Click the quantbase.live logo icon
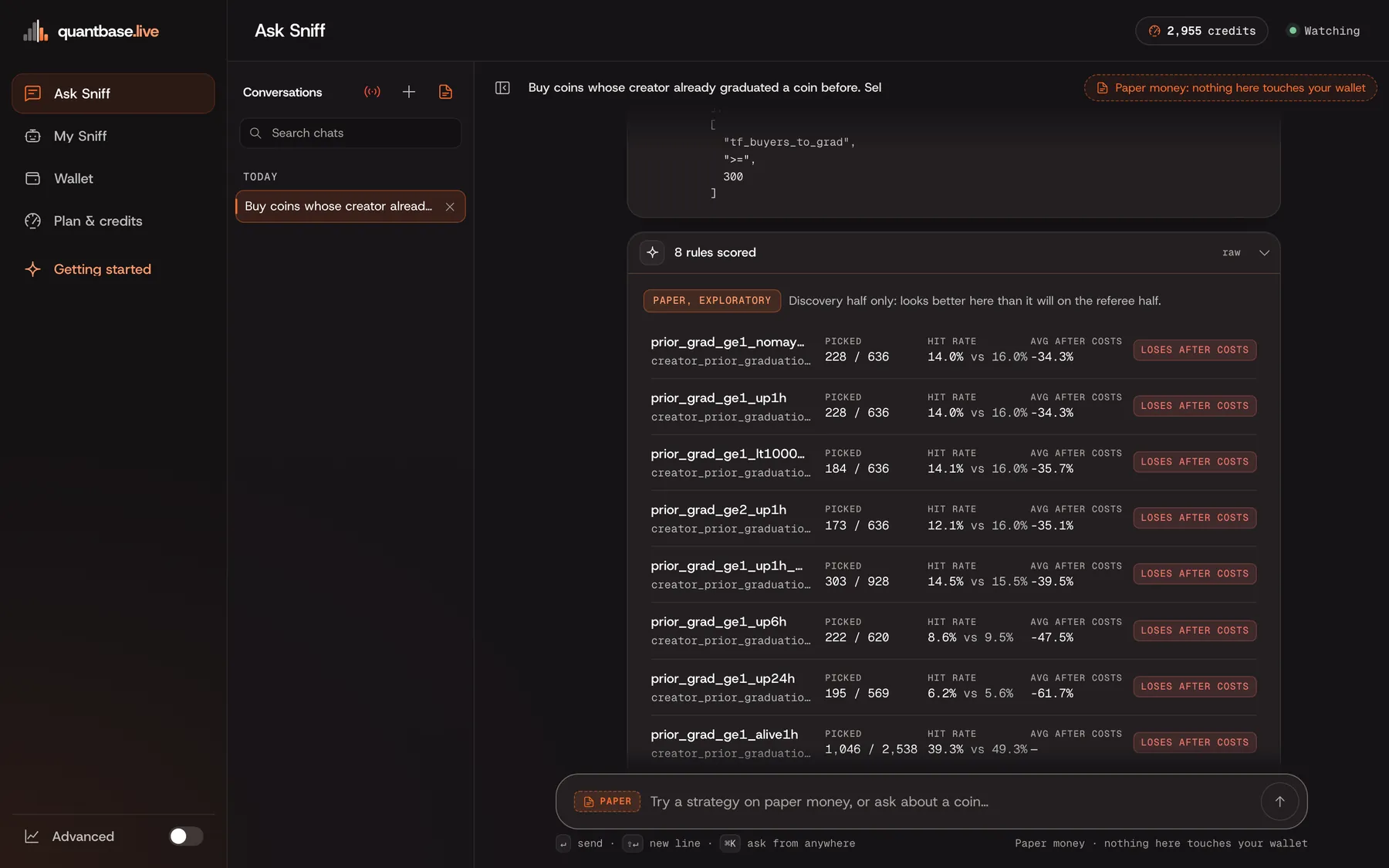The height and width of the screenshot is (868, 1389). [35, 31]
